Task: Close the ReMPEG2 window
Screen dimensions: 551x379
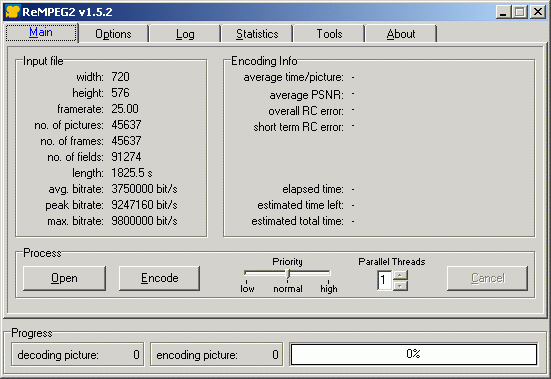Action: coord(538,12)
